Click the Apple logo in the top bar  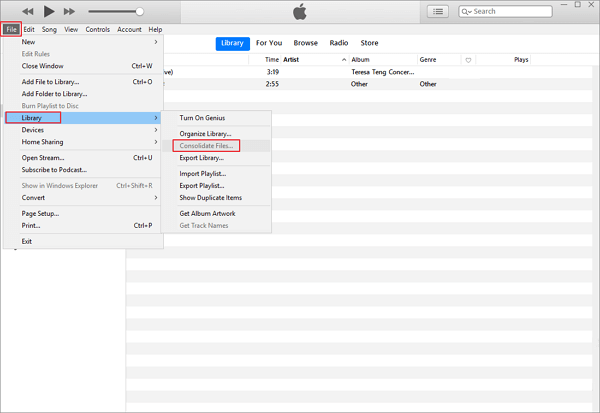pos(300,11)
